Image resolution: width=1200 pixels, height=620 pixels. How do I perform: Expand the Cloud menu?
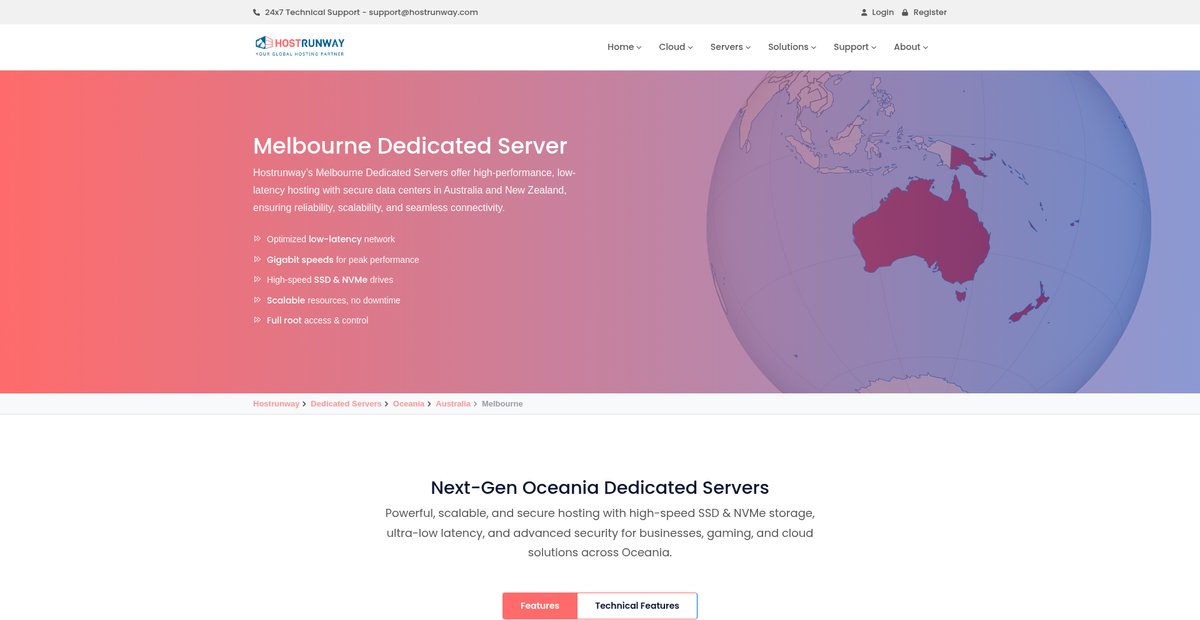coord(675,47)
